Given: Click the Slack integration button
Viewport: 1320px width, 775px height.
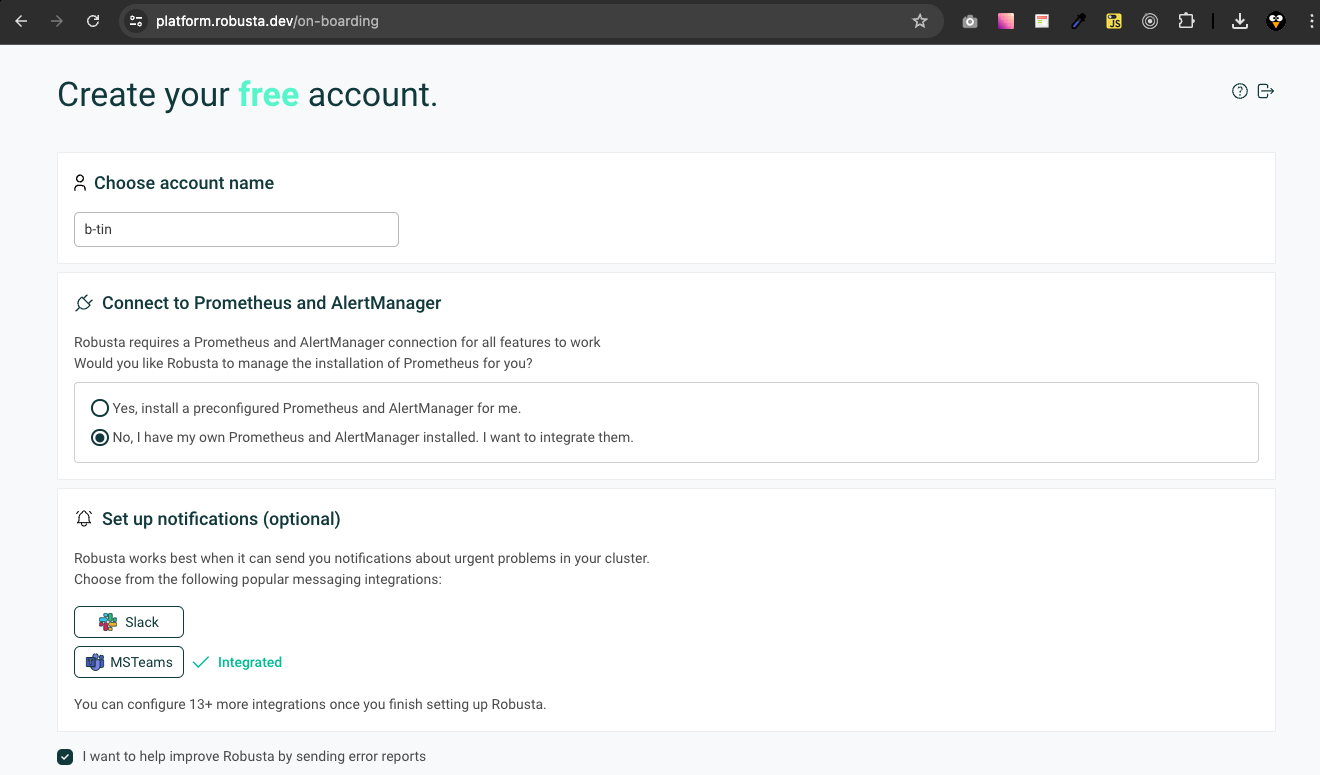Looking at the screenshot, I should pos(129,622).
